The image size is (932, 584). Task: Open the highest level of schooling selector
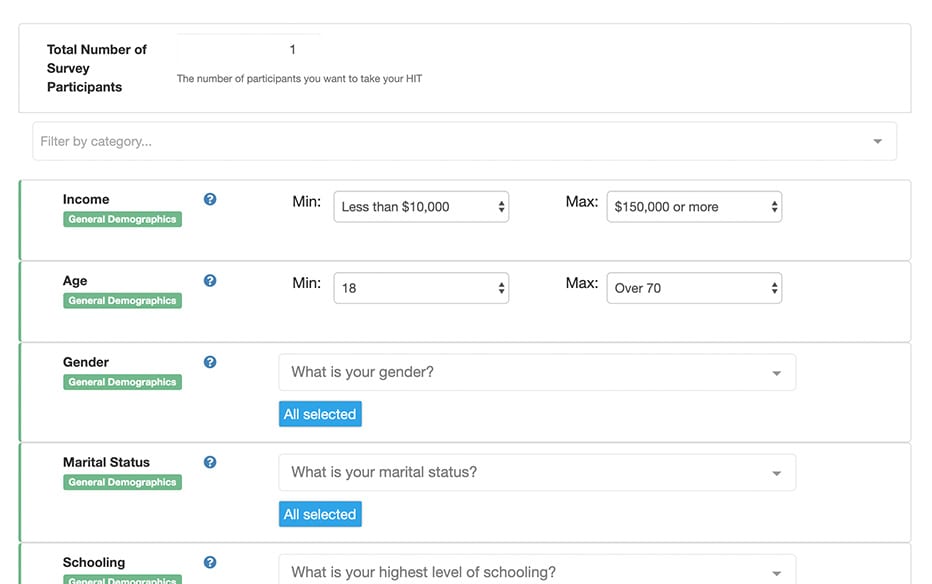click(537, 571)
